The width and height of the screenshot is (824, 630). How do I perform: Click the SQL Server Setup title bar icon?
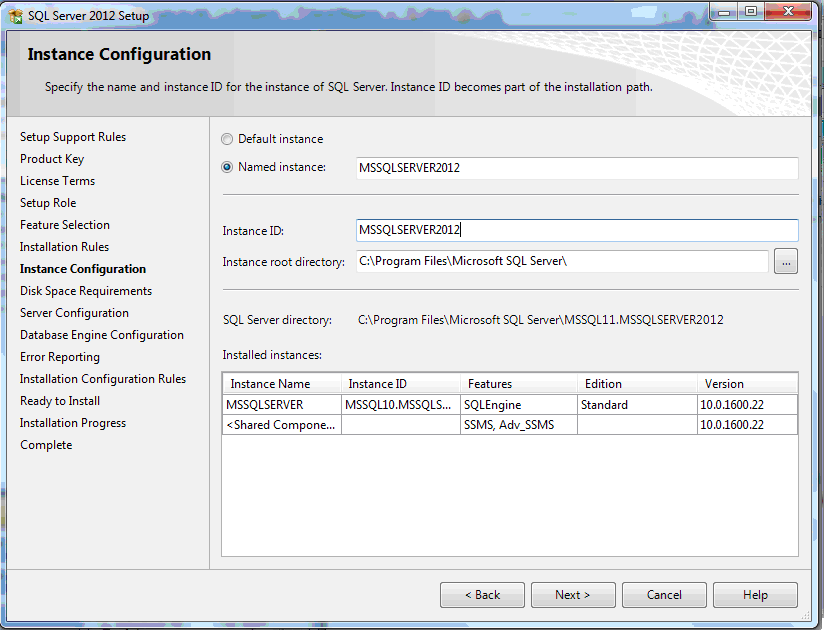pos(16,15)
